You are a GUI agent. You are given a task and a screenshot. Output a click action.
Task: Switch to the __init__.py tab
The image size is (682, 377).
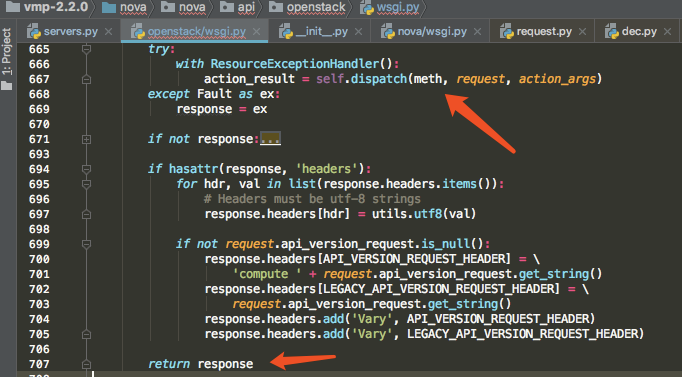coord(321,31)
